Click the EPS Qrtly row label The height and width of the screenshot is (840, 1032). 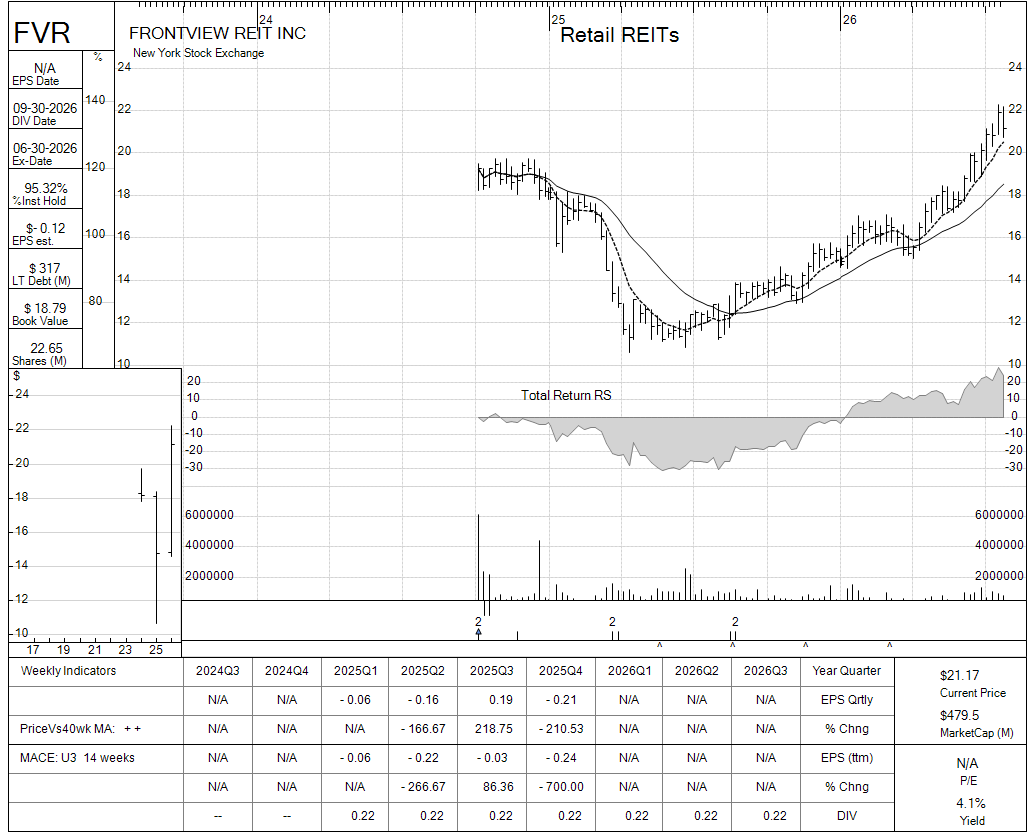[847, 700]
